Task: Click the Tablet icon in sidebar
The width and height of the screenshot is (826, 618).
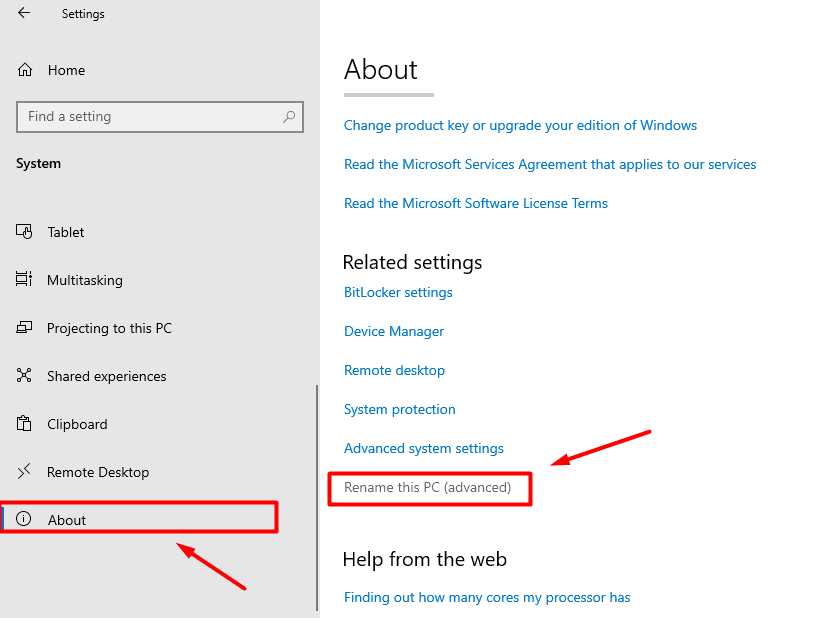Action: tap(24, 232)
